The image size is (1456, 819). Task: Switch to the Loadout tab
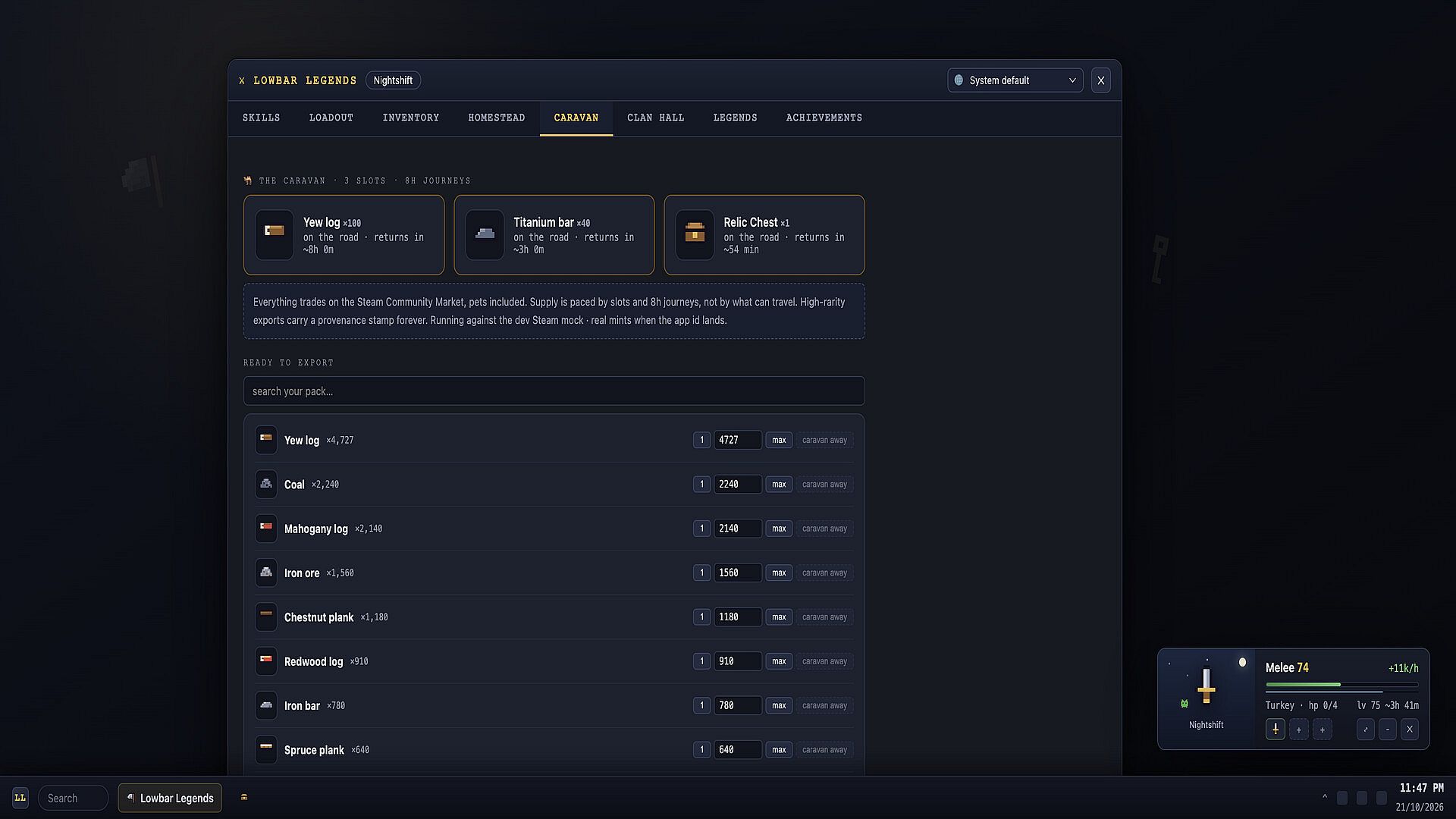tap(331, 118)
